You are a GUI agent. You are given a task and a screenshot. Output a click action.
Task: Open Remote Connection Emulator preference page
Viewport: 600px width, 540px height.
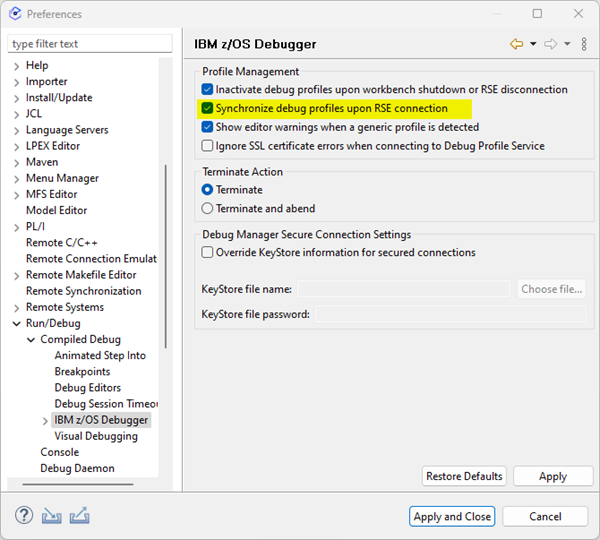91,259
